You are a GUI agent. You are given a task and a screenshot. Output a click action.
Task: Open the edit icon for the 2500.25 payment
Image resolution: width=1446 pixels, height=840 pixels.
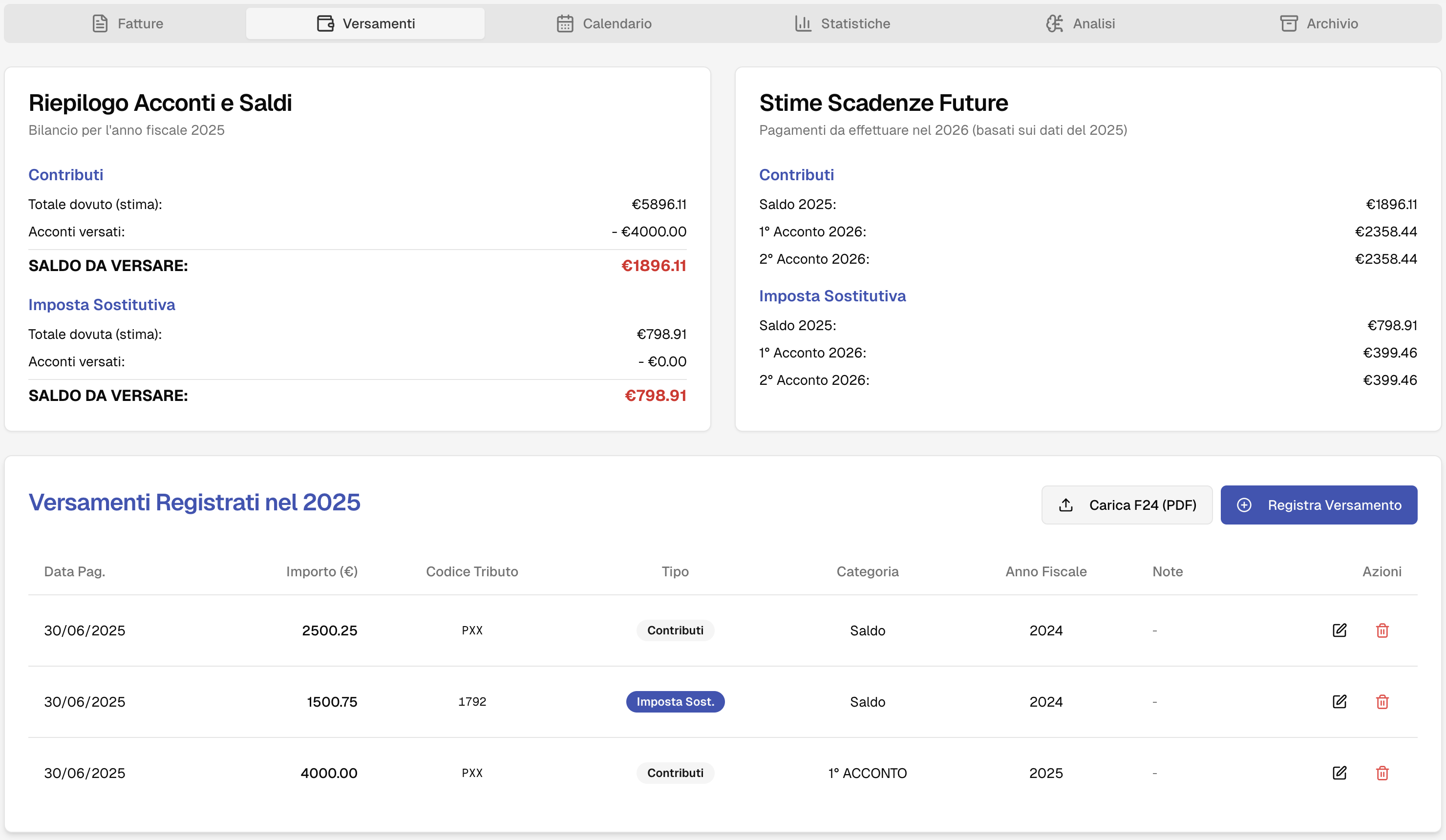coord(1340,630)
